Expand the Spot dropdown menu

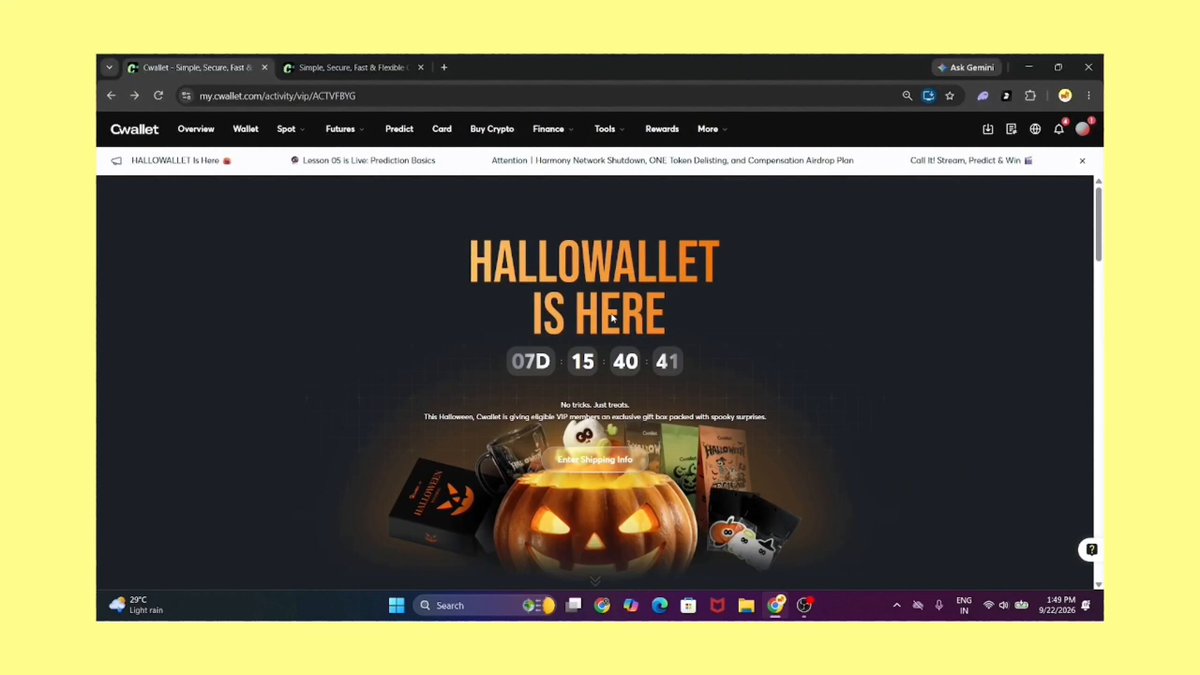pyautogui.click(x=291, y=129)
